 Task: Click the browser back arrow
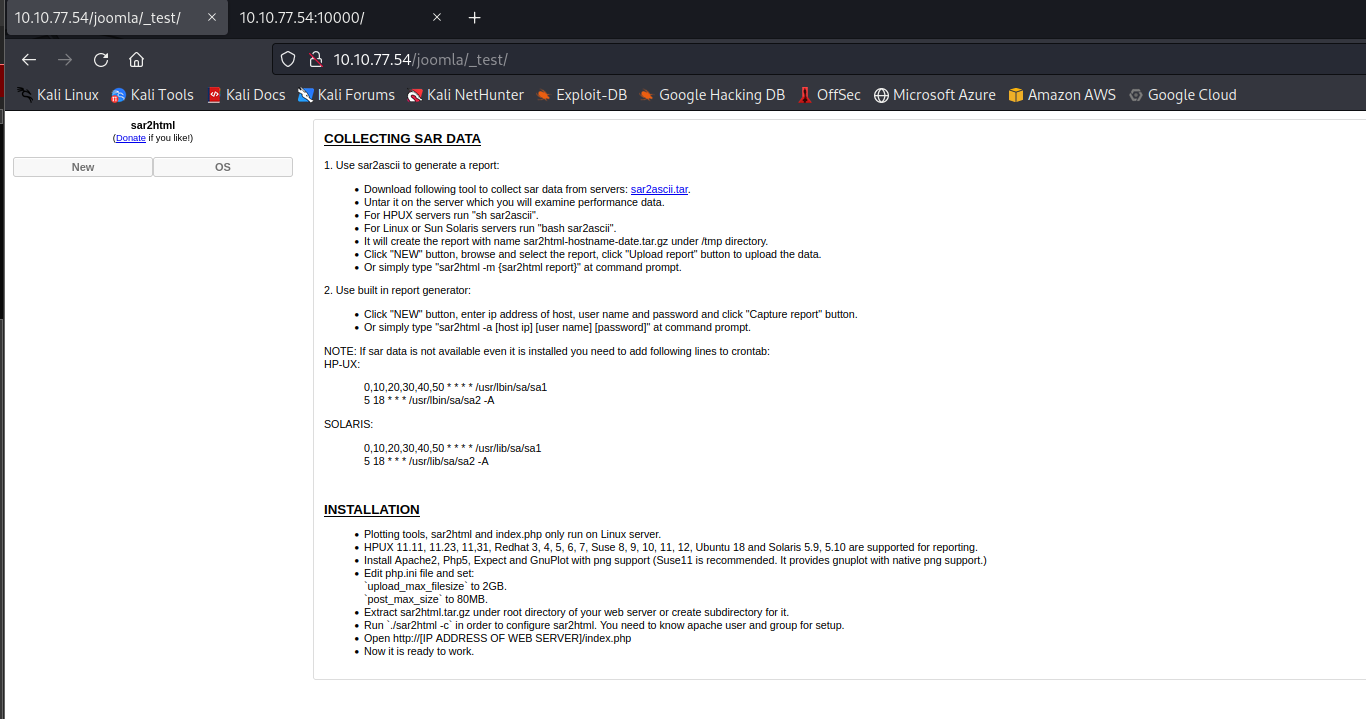(29, 59)
